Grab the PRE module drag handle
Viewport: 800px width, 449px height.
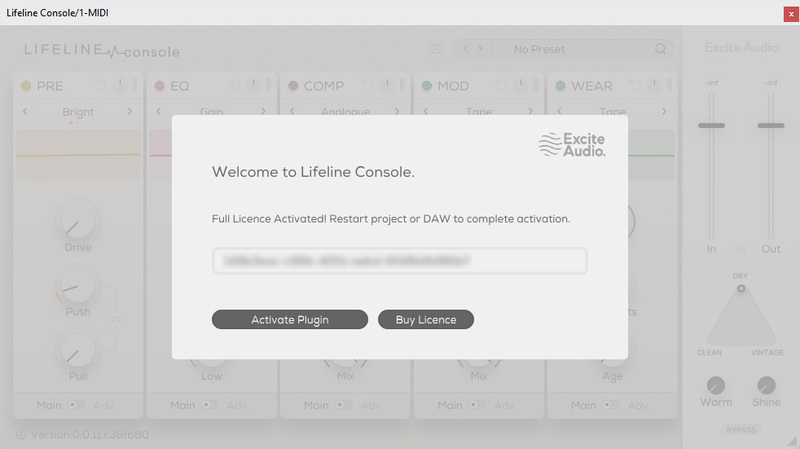point(135,85)
